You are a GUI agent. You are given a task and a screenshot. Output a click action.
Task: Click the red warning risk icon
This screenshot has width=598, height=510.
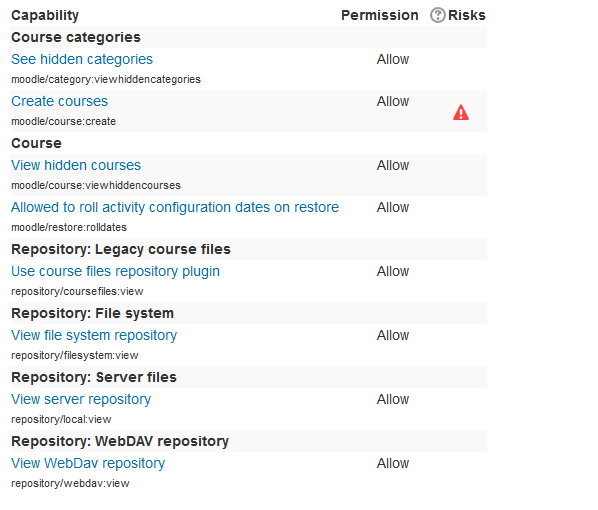[461, 113]
